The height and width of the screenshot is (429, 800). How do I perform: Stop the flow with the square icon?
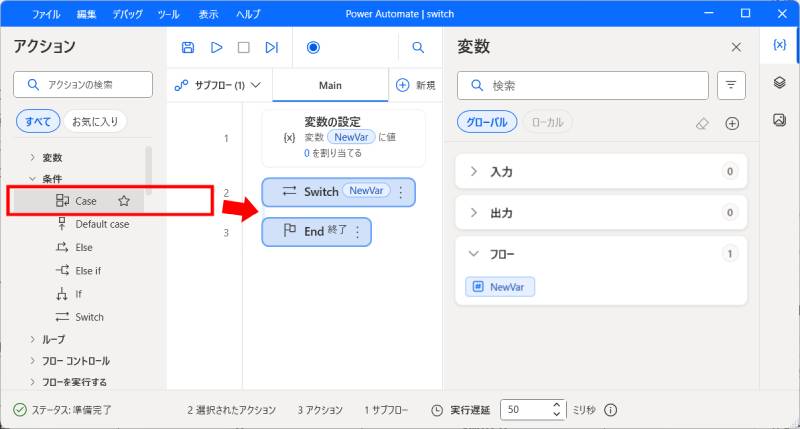point(244,47)
